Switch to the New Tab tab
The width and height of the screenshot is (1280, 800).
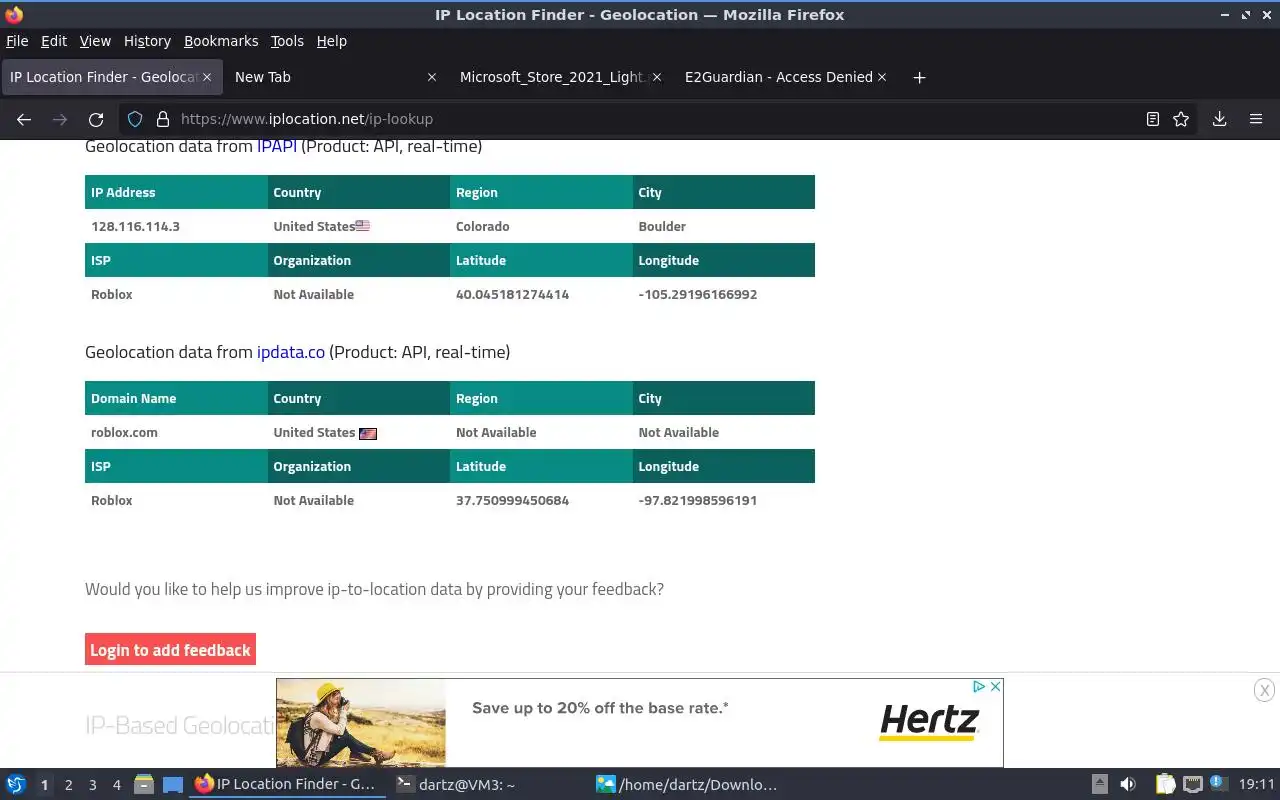pyautogui.click(x=337, y=77)
